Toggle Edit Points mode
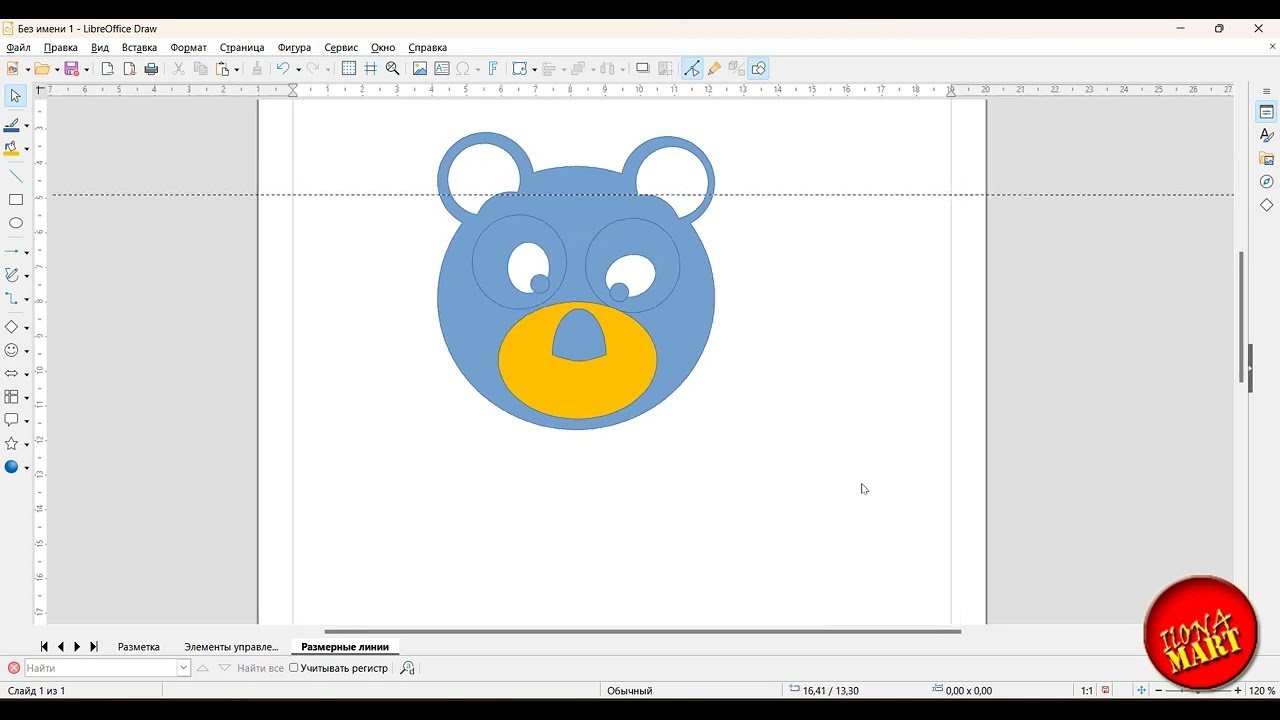1280x720 pixels. (x=692, y=69)
